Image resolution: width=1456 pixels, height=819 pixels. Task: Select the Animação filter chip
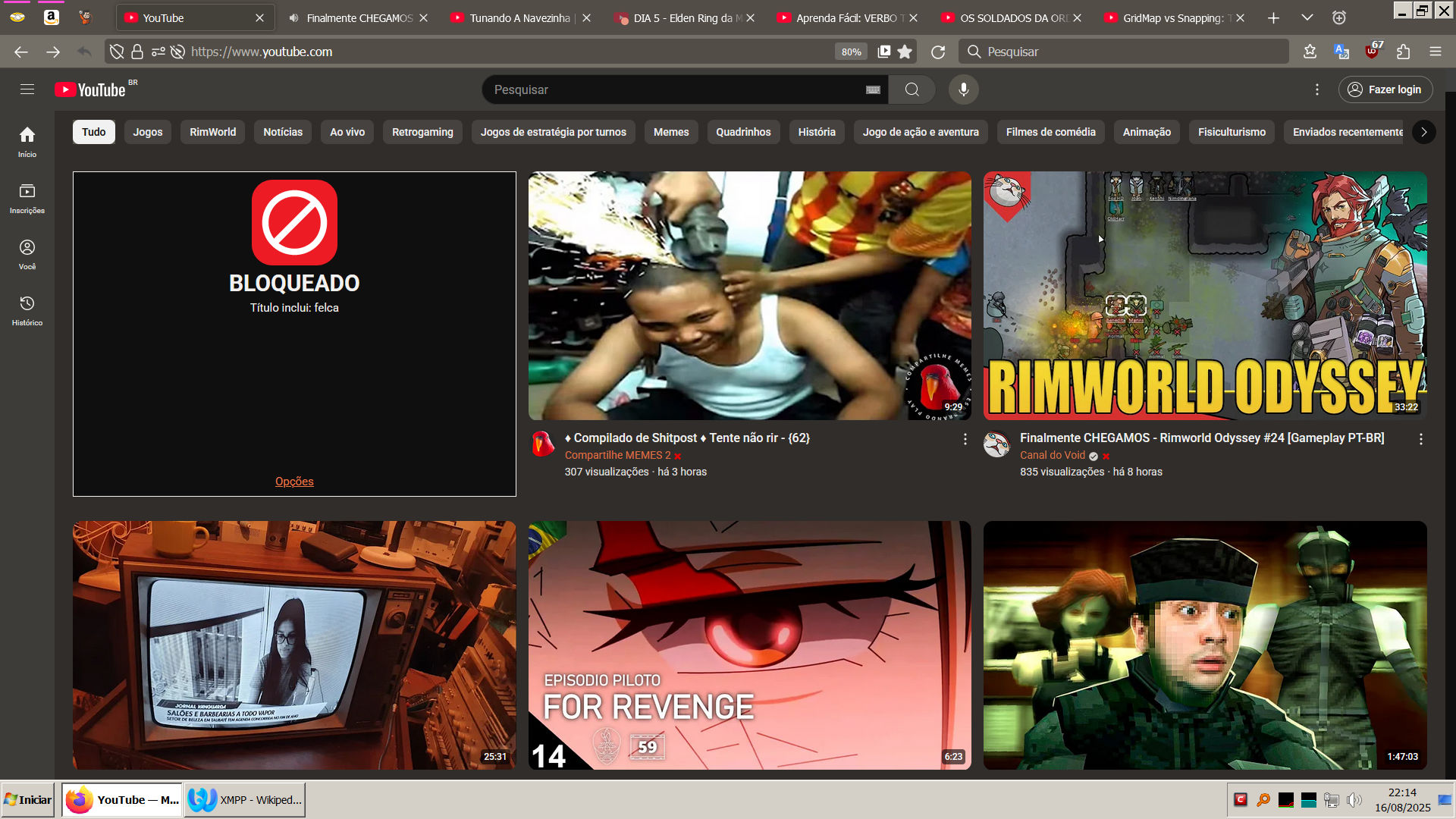tap(1147, 132)
